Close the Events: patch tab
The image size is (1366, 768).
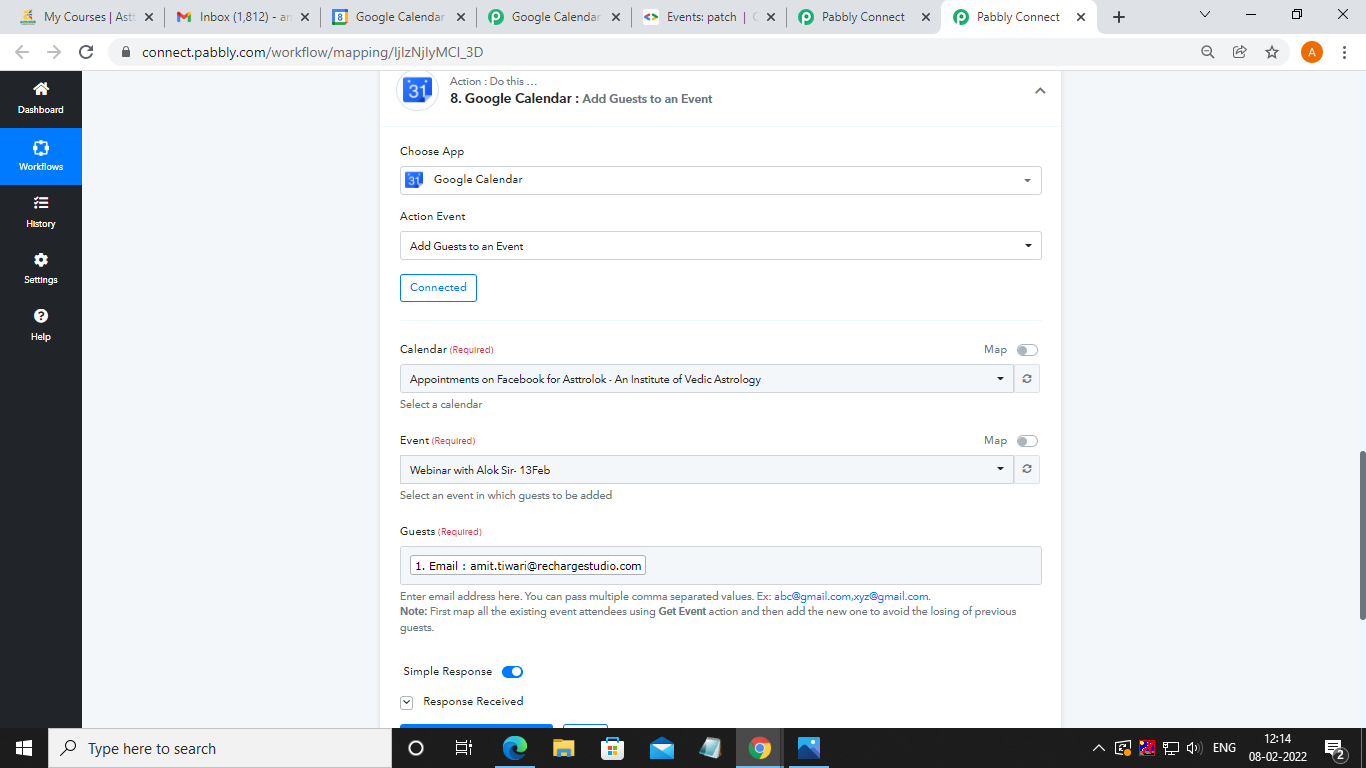click(770, 17)
